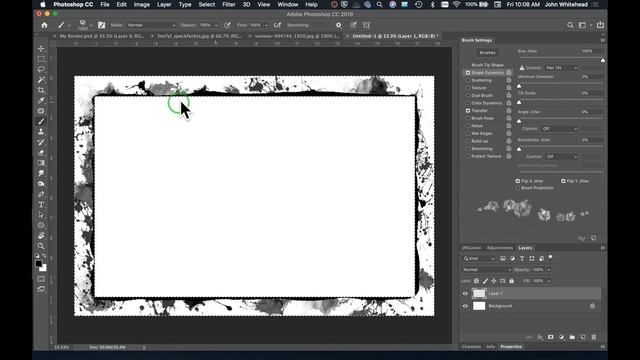Select the Horizontal Type tool
The height and width of the screenshot is (360, 640).
[x=41, y=204]
